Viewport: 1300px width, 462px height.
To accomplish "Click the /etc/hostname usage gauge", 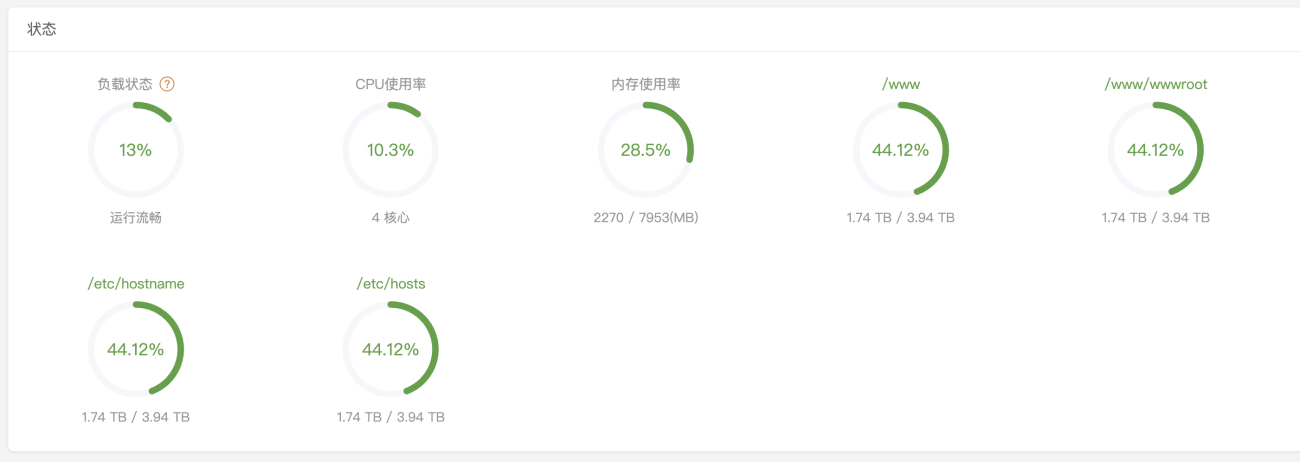I will pyautogui.click(x=136, y=350).
